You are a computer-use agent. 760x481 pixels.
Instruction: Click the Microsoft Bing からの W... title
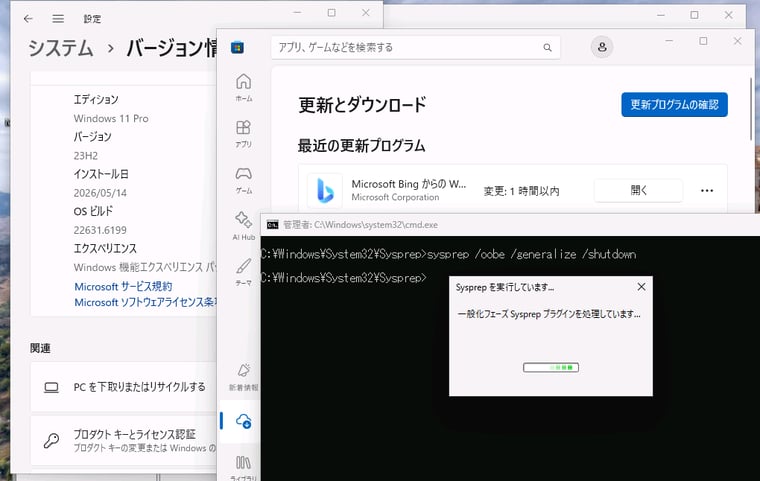[409, 184]
